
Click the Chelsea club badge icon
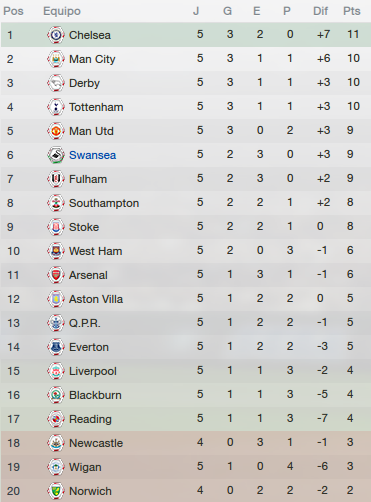(x=56, y=35)
